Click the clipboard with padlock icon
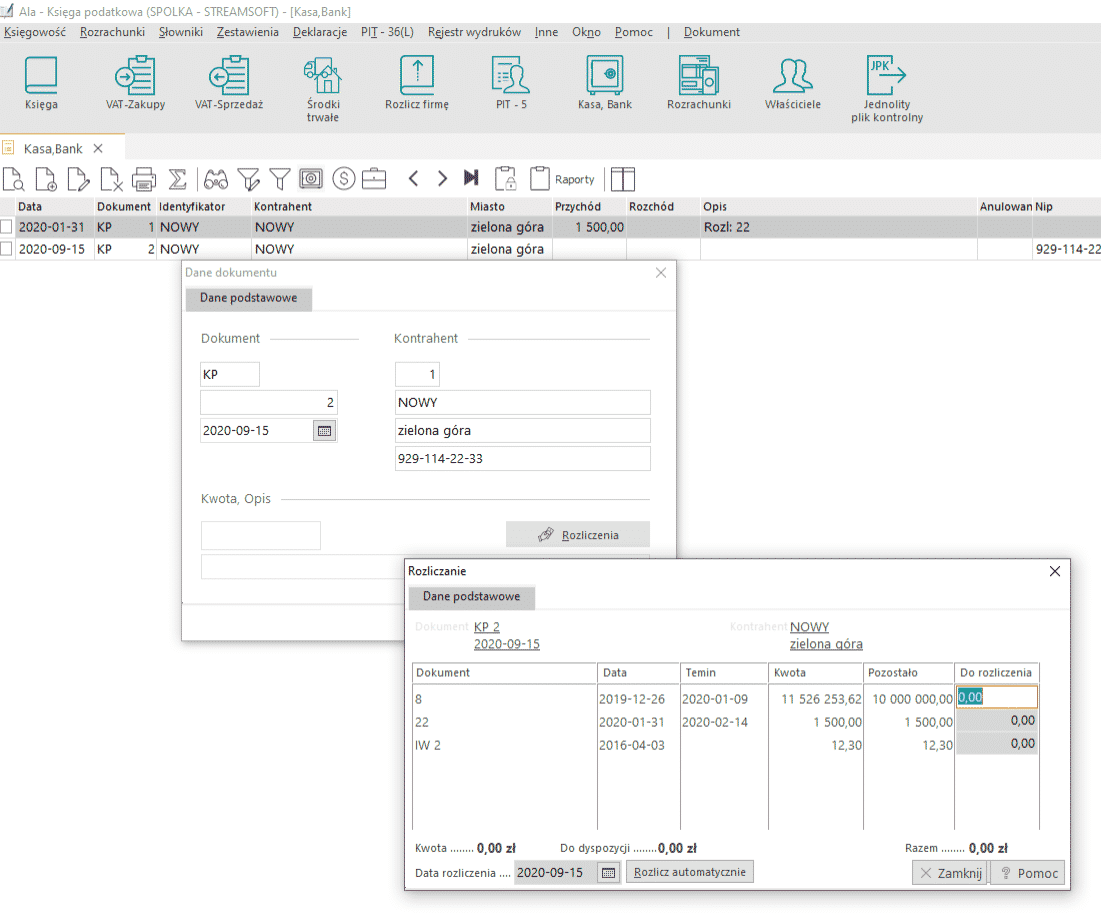 (x=506, y=179)
